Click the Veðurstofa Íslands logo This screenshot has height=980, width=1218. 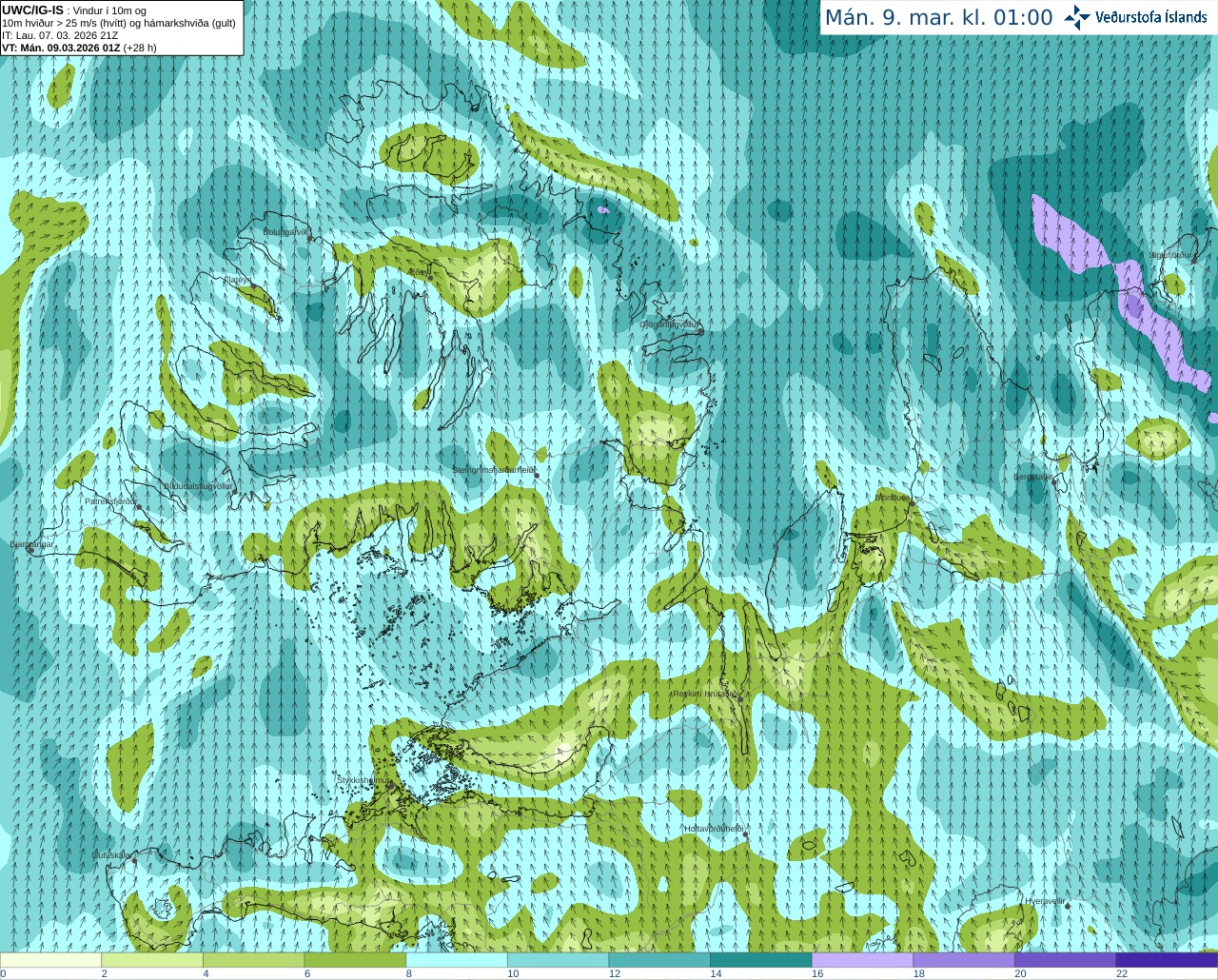click(1136, 17)
